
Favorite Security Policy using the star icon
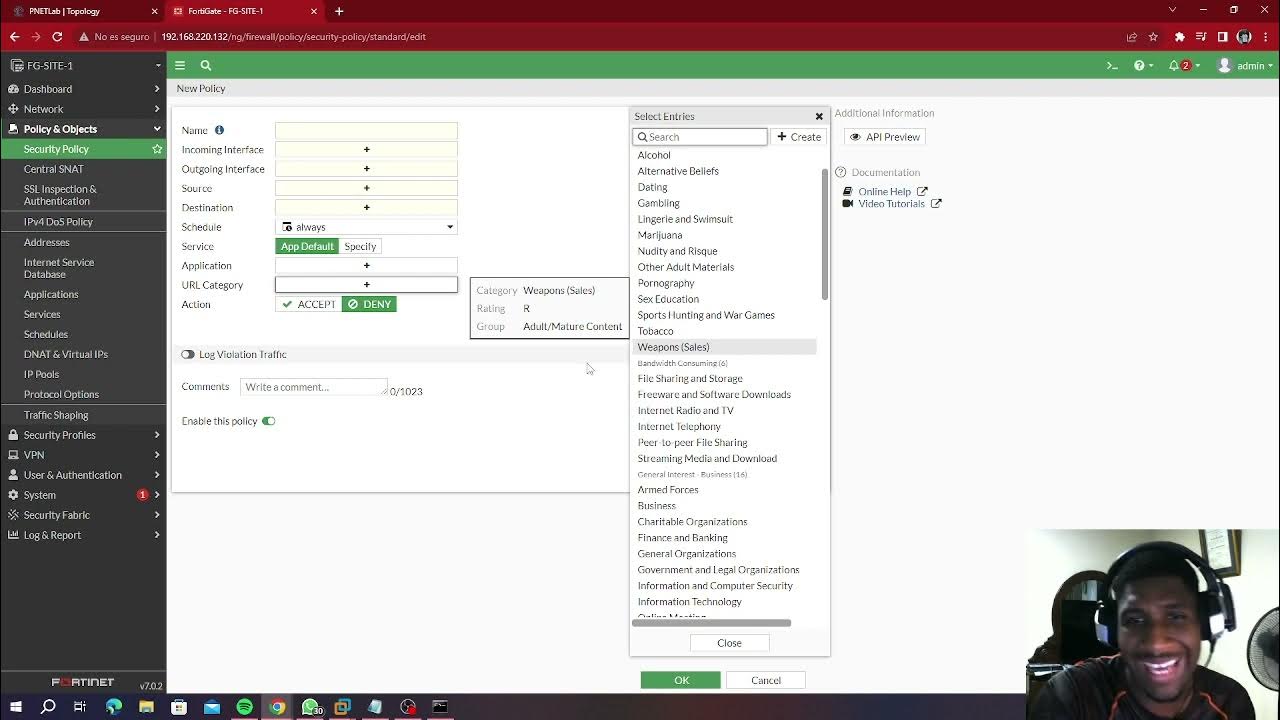point(157,149)
